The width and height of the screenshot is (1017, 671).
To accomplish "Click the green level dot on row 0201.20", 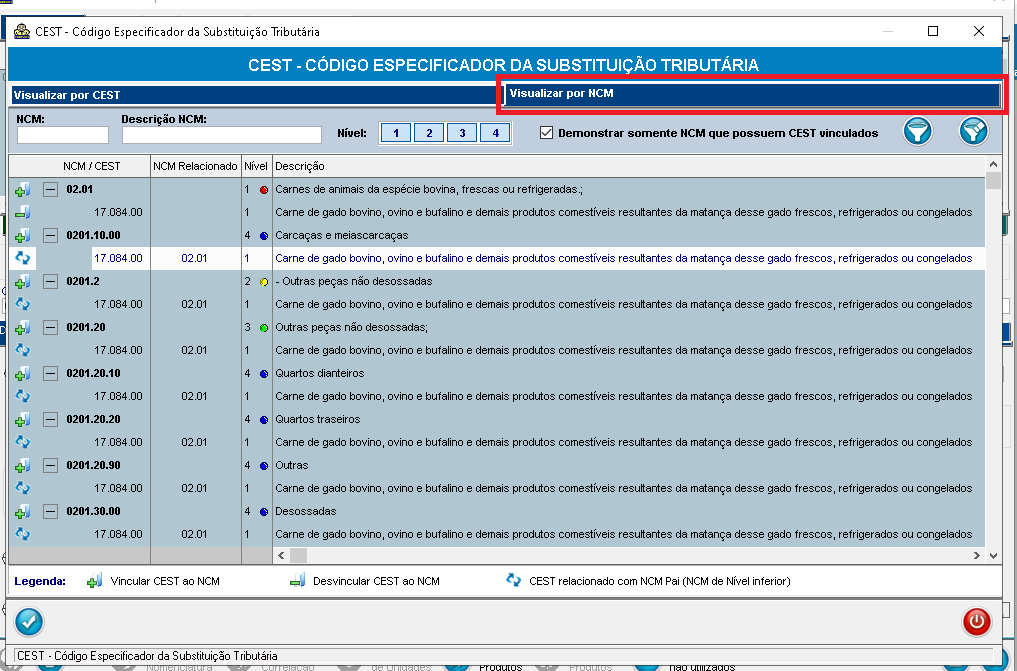I will (264, 329).
